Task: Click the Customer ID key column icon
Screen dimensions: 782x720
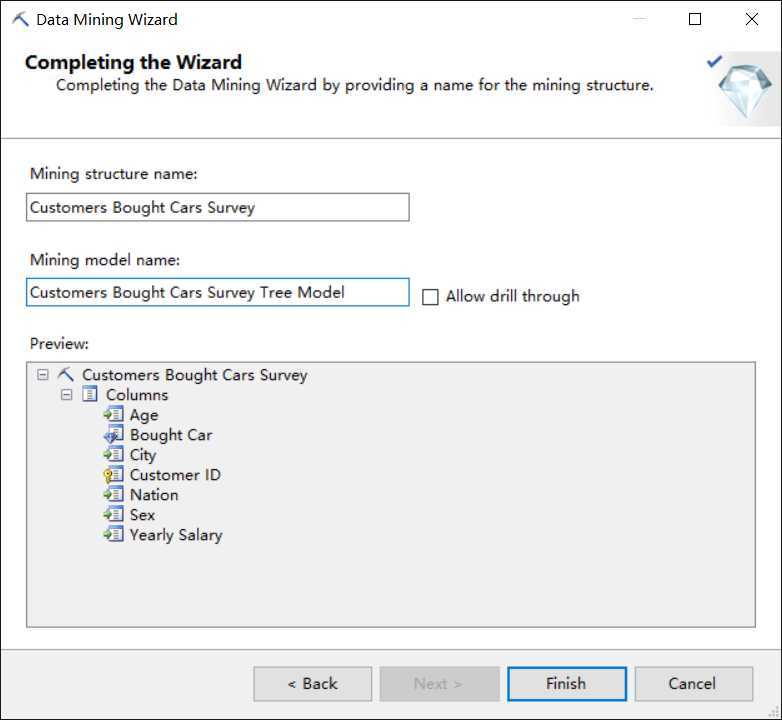Action: pyautogui.click(x=113, y=475)
